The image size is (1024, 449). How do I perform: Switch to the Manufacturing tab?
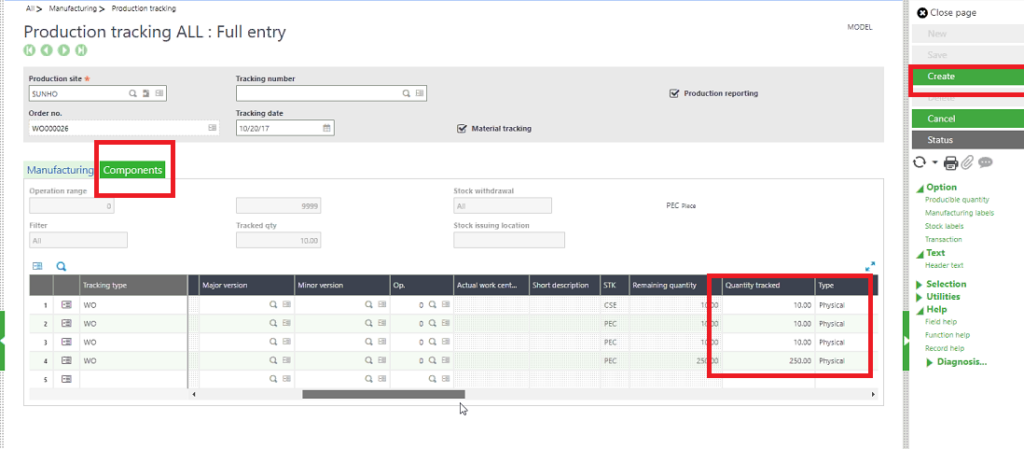pos(60,171)
